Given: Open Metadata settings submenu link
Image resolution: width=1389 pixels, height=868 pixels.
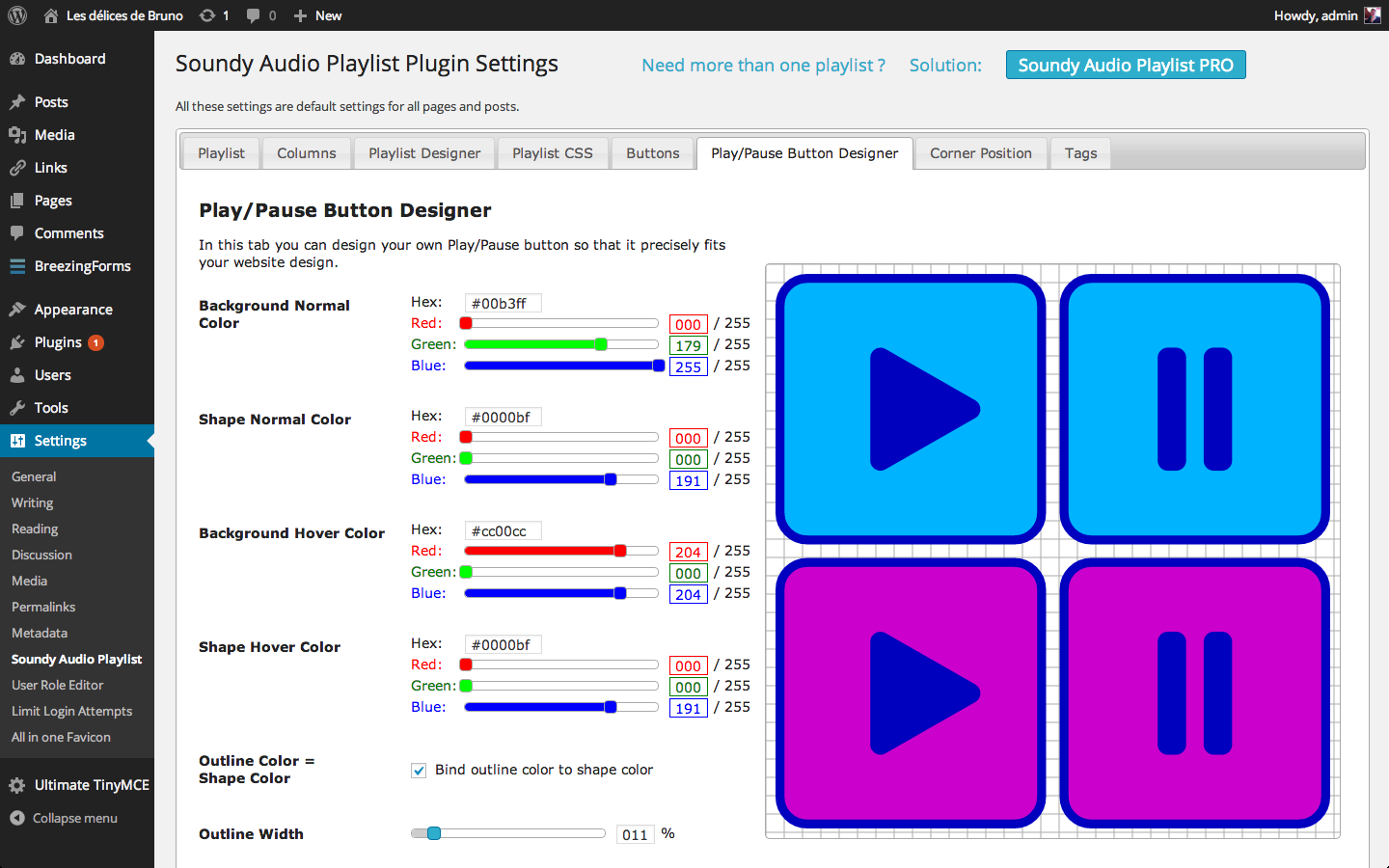Looking at the screenshot, I should pyautogui.click(x=40, y=633).
